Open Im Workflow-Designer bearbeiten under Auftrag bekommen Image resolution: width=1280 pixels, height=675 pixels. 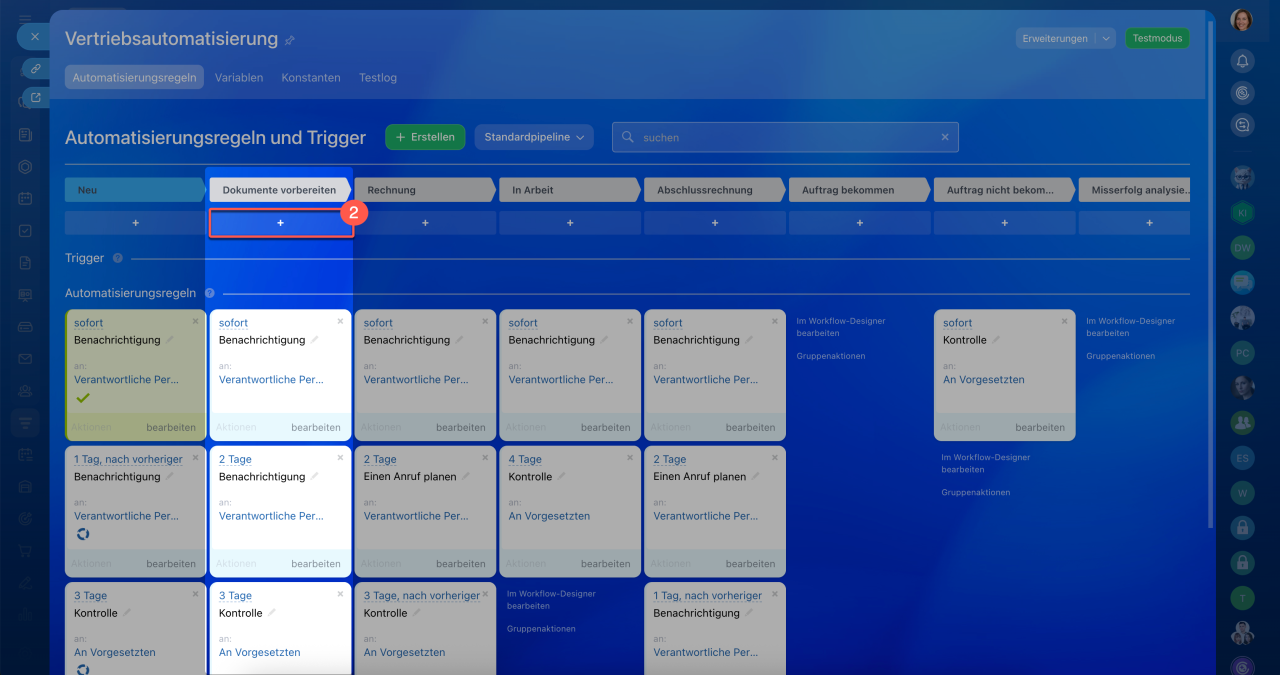841,327
